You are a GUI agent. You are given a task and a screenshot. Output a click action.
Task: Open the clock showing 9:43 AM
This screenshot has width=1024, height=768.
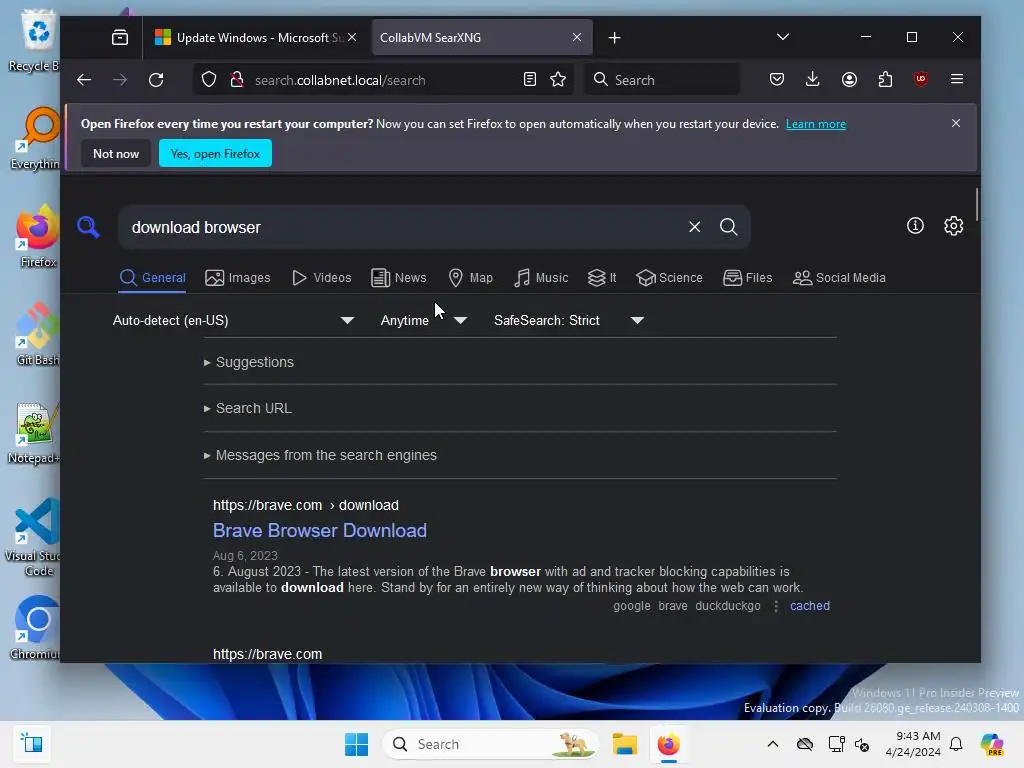pos(912,744)
